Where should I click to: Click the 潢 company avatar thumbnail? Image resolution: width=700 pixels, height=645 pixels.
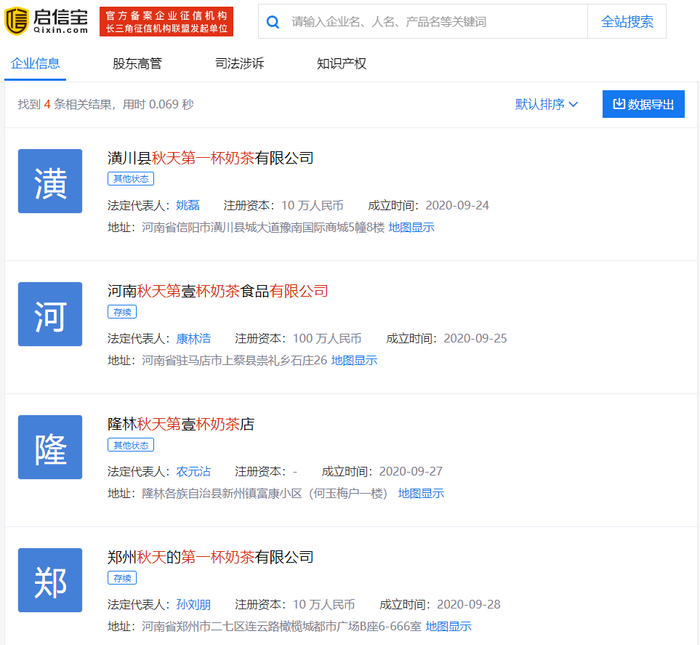(50, 181)
